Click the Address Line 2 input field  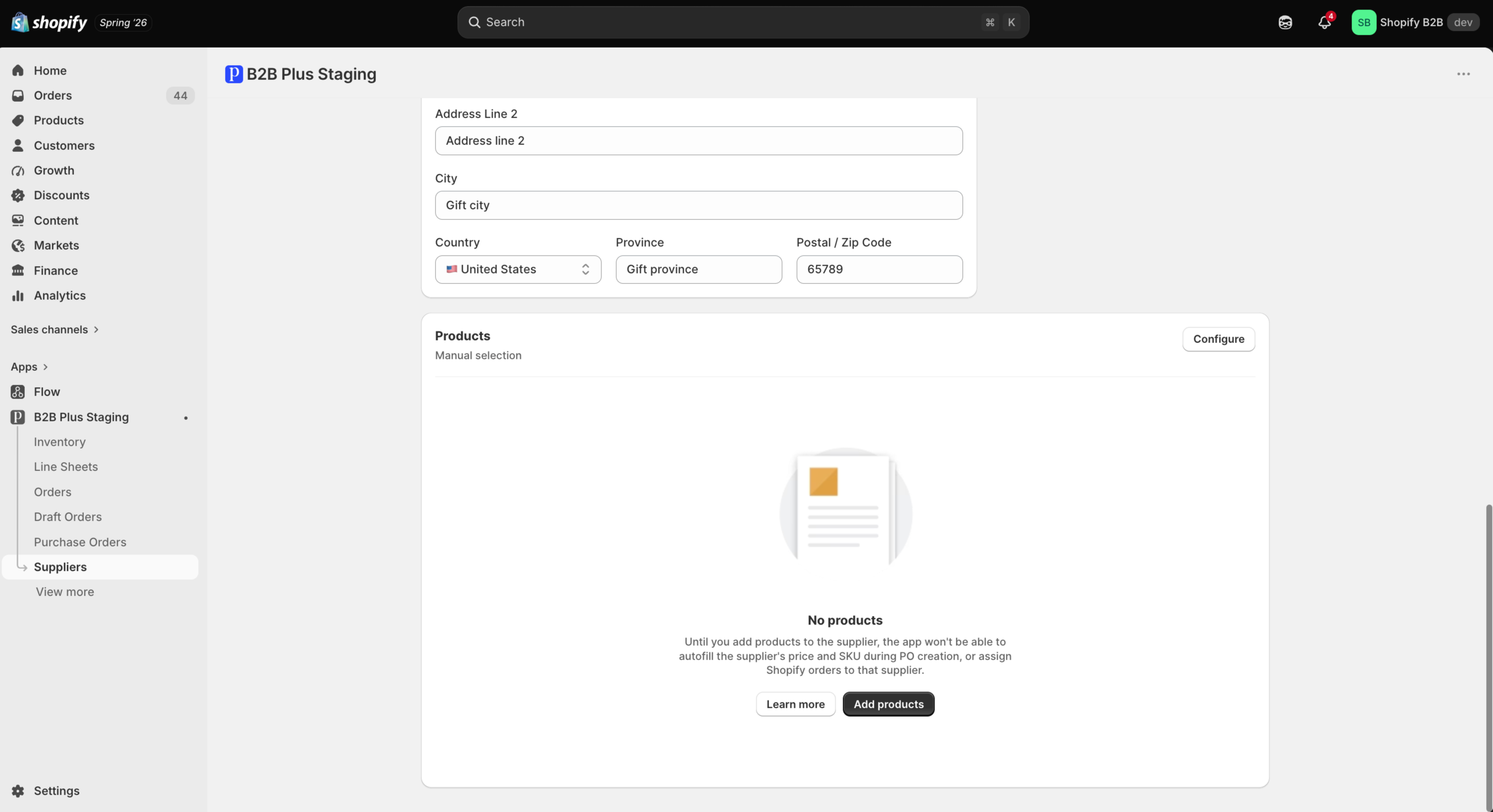(x=699, y=141)
